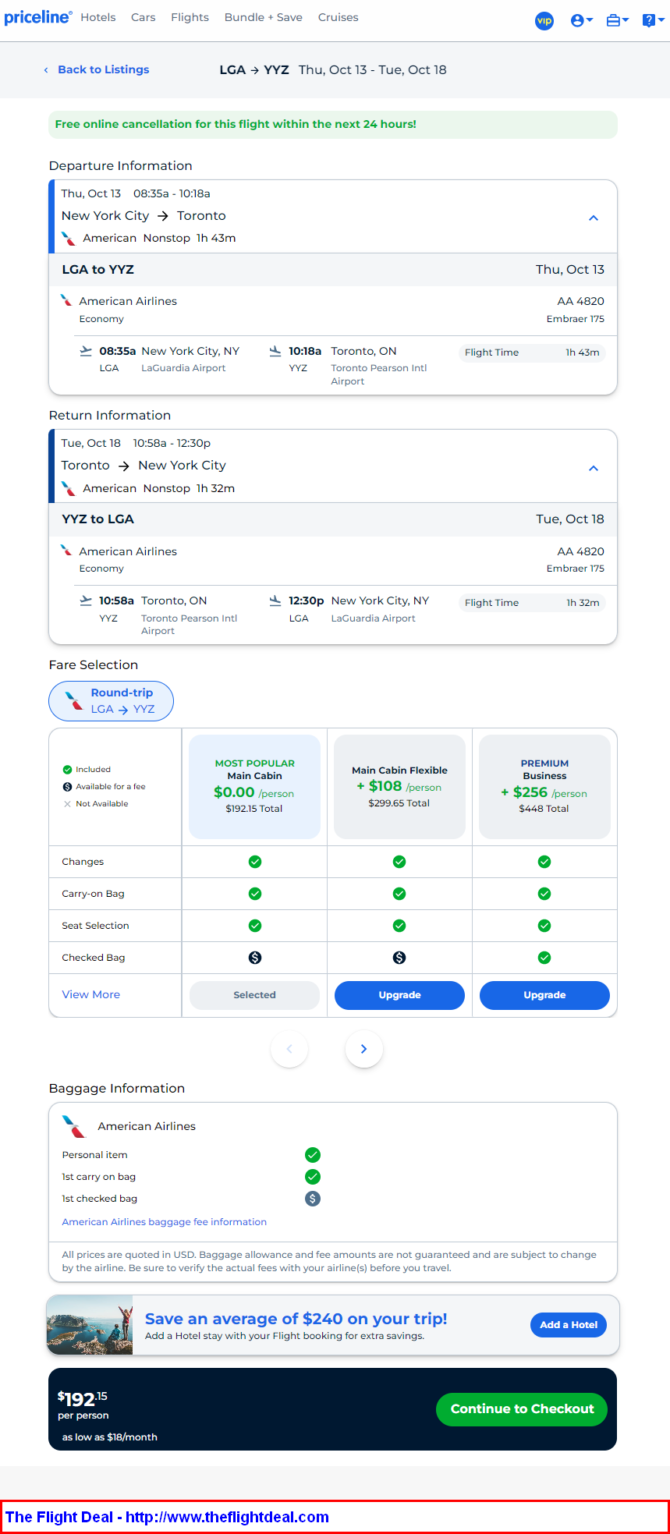670x1534 pixels.
Task: Upgrade to Premium Business fare
Action: (x=544, y=995)
